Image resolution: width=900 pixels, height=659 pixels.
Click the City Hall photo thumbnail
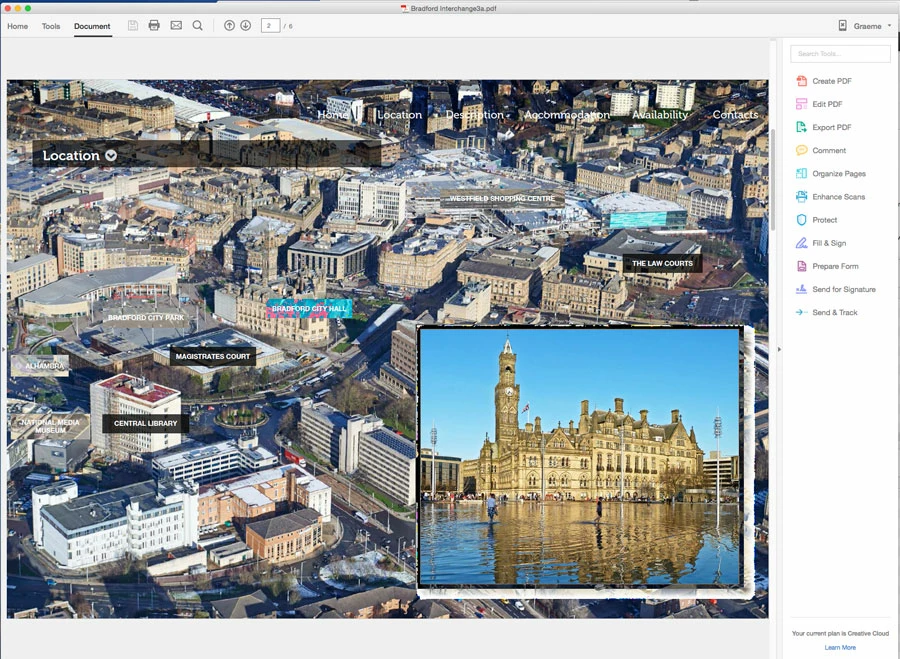[x=580, y=457]
